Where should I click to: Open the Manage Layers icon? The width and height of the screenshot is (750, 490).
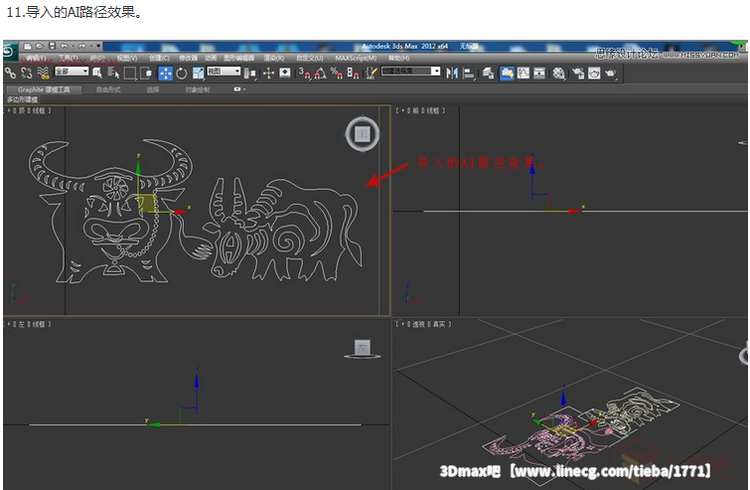point(487,73)
